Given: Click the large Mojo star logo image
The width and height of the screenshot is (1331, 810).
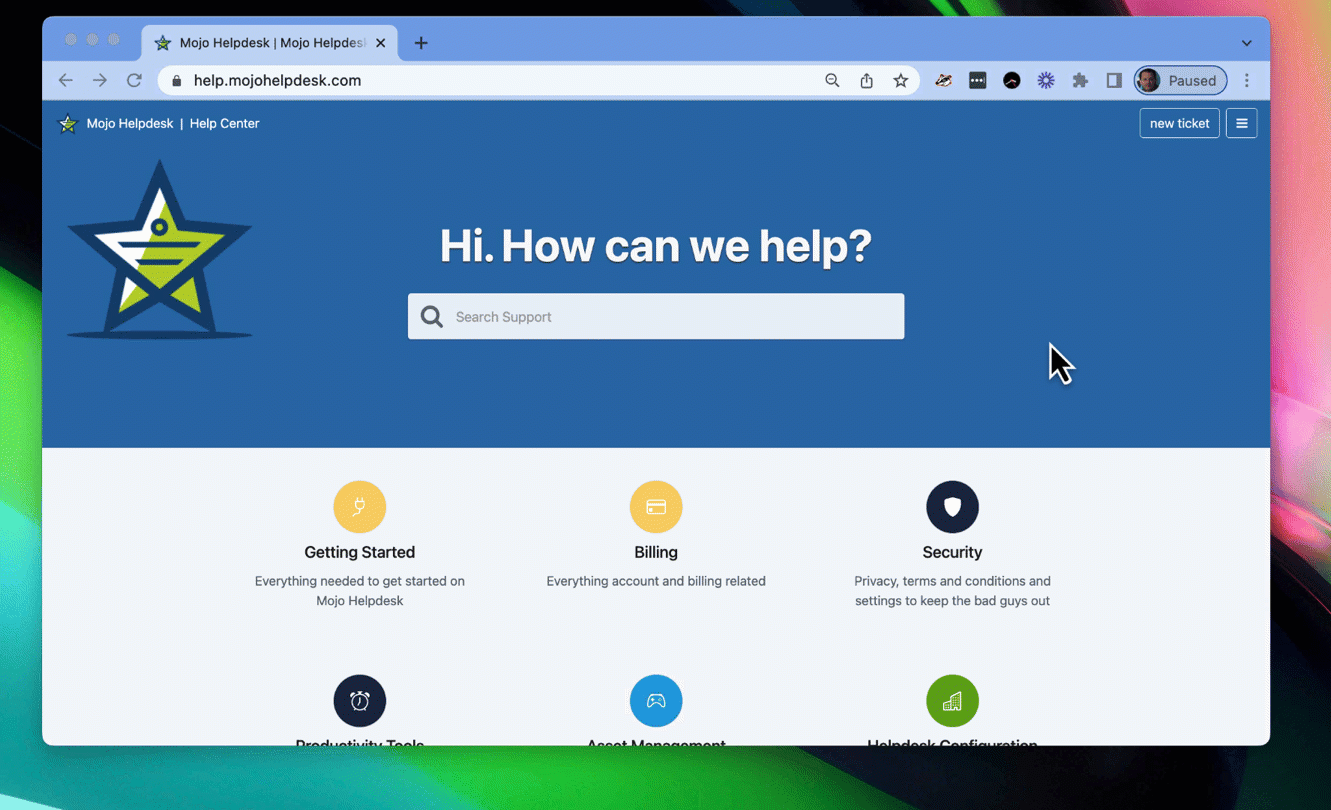Looking at the screenshot, I should pos(160,250).
